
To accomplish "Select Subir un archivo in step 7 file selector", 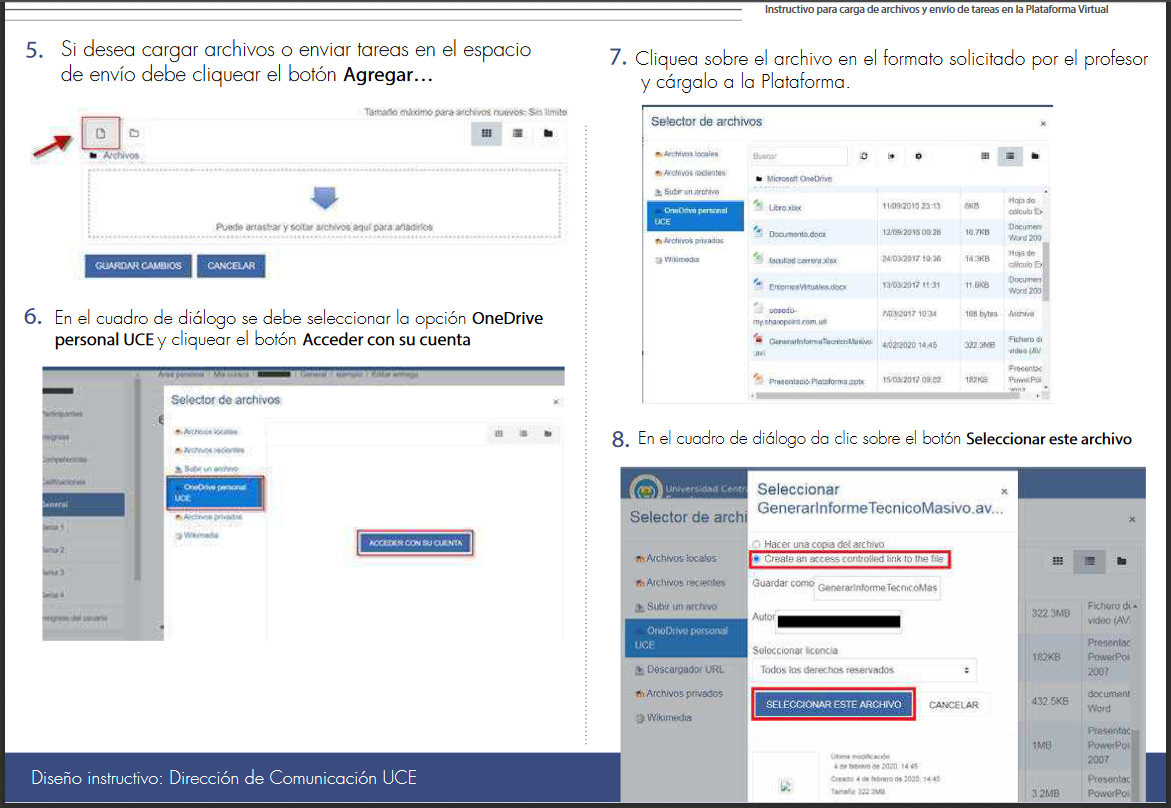I will click(x=687, y=192).
